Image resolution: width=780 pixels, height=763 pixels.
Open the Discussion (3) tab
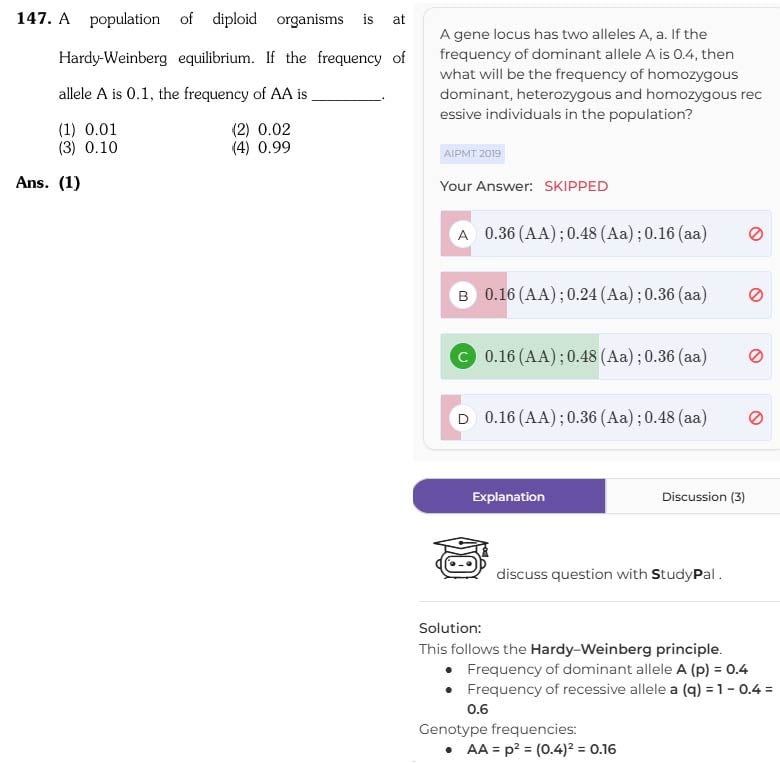click(x=702, y=496)
